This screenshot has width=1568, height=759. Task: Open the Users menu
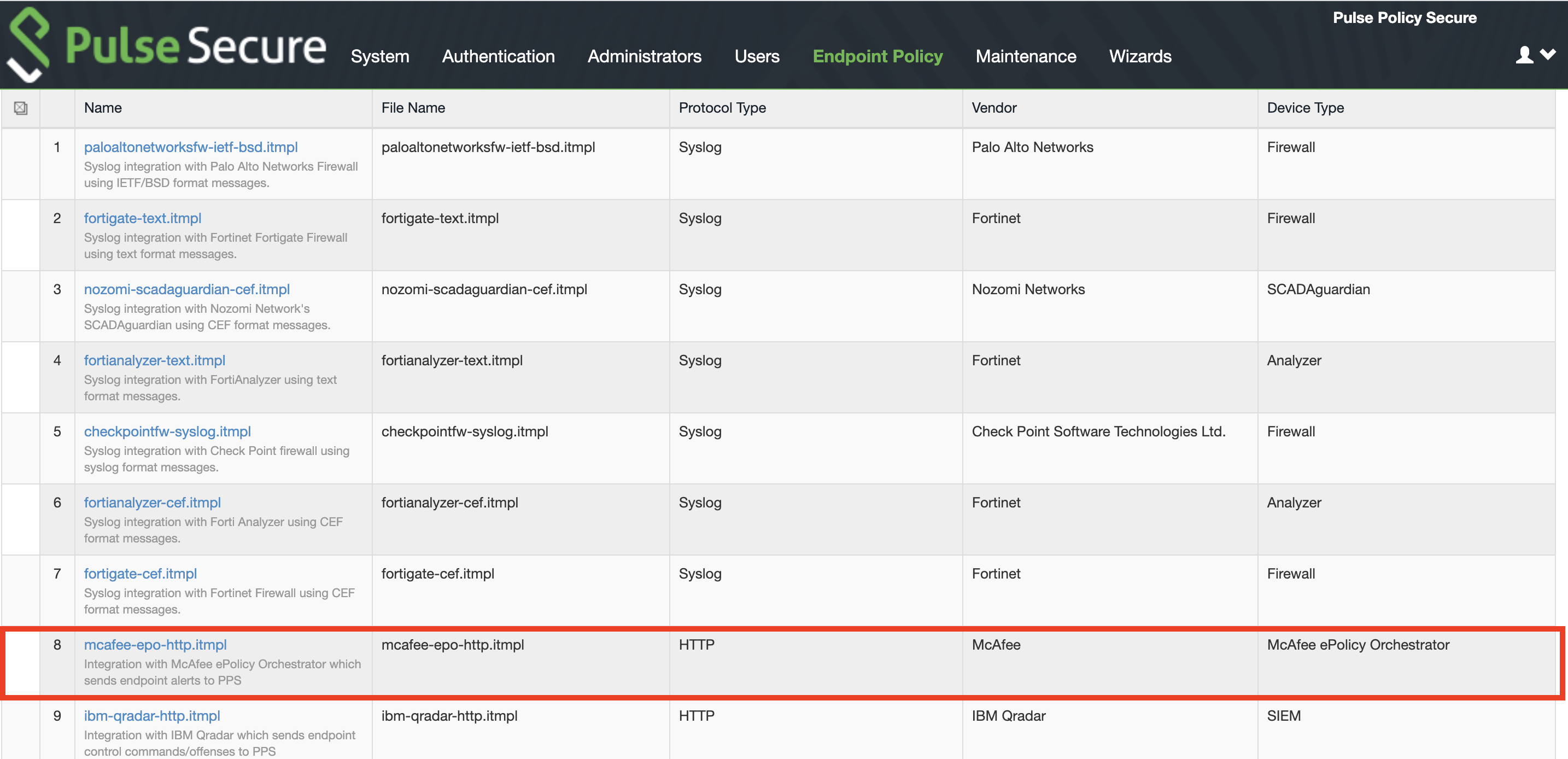click(x=757, y=57)
